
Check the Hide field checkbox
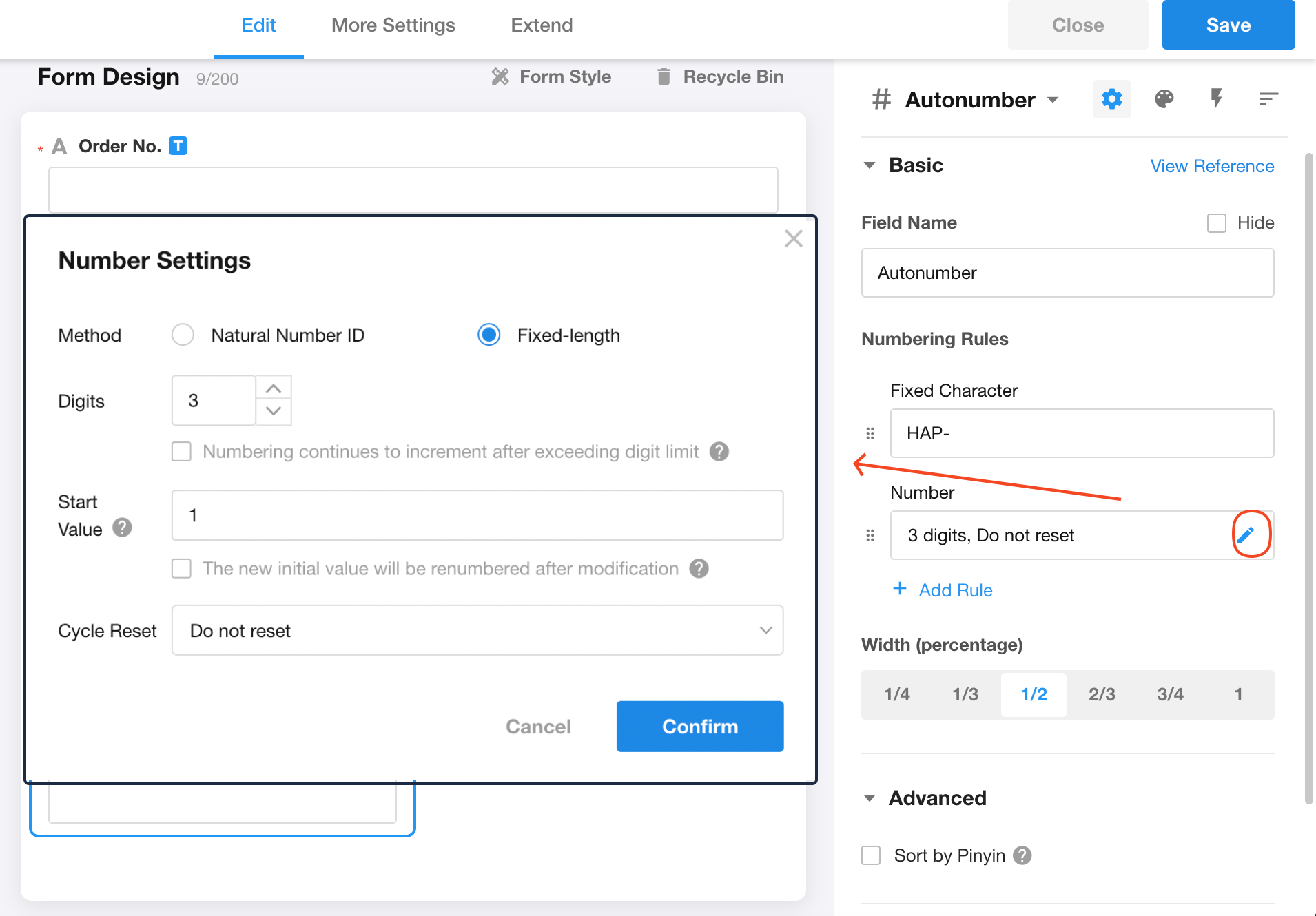click(1216, 223)
